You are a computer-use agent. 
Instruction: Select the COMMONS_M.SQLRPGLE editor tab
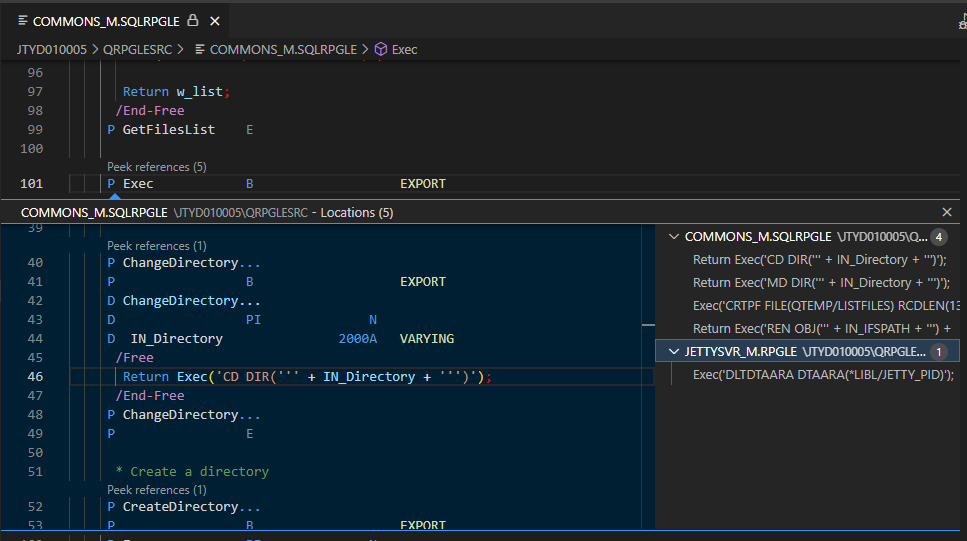point(108,20)
